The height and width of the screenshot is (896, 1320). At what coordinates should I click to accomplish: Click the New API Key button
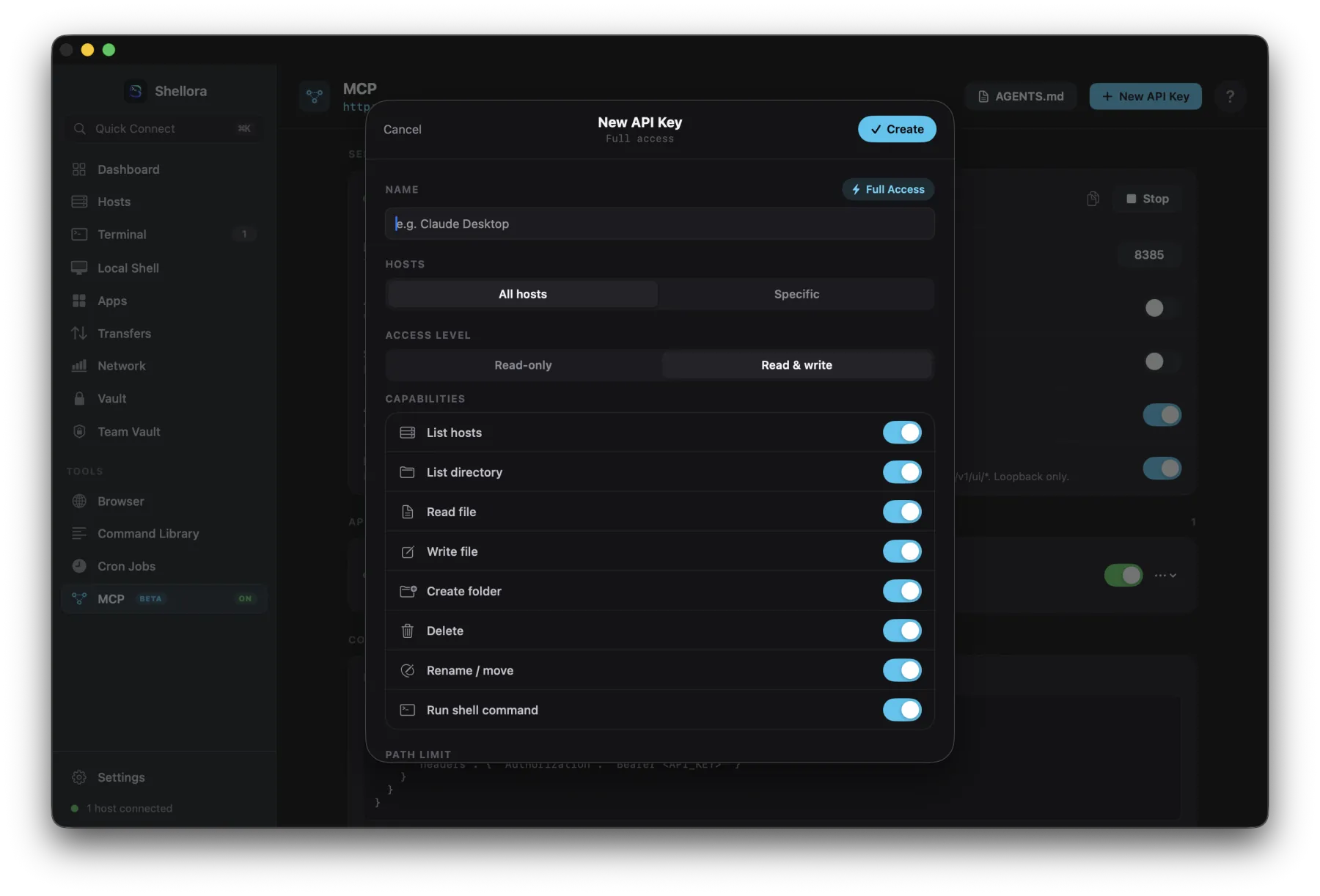1145,96
